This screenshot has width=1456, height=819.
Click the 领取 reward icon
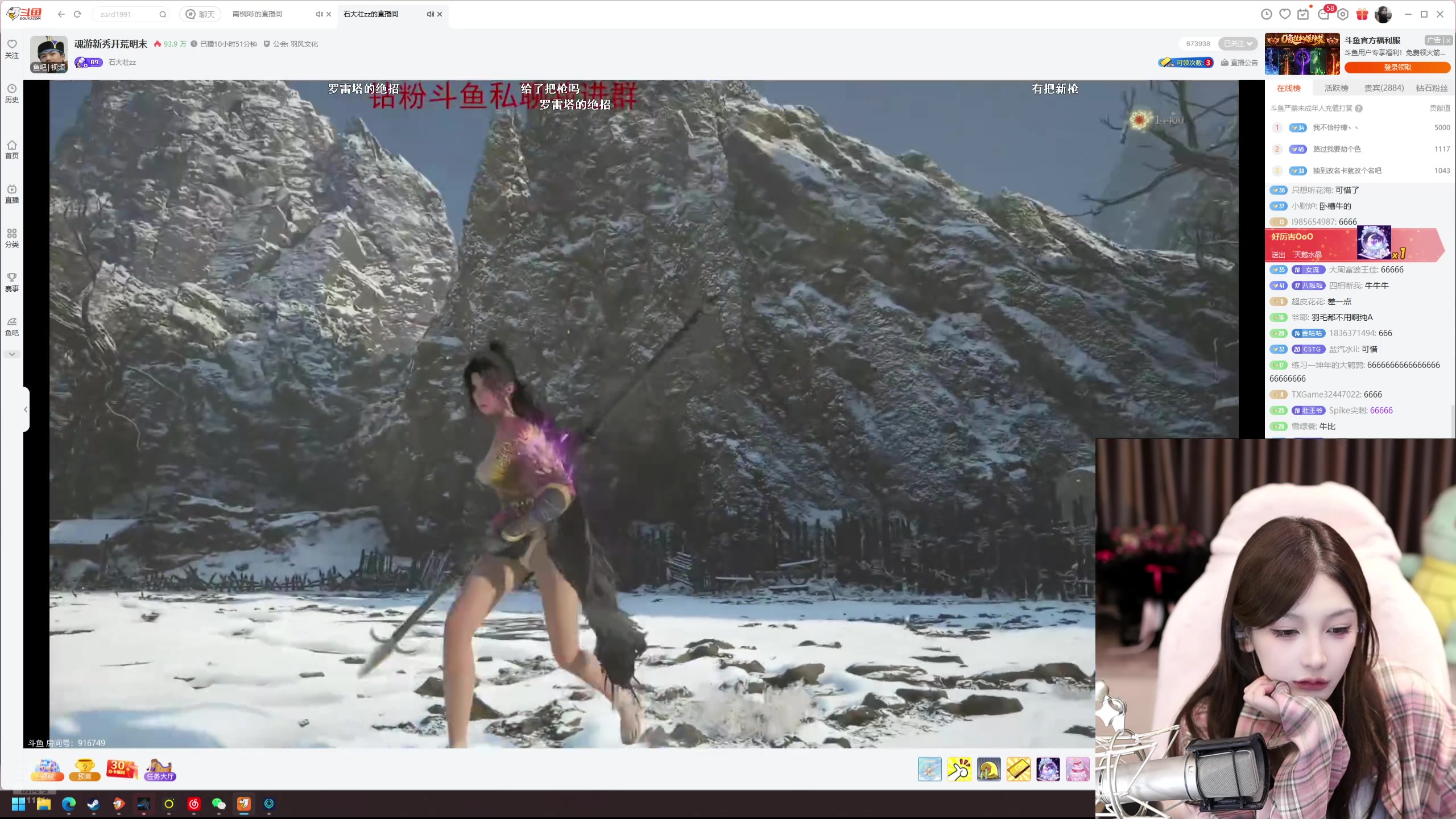tap(48, 770)
